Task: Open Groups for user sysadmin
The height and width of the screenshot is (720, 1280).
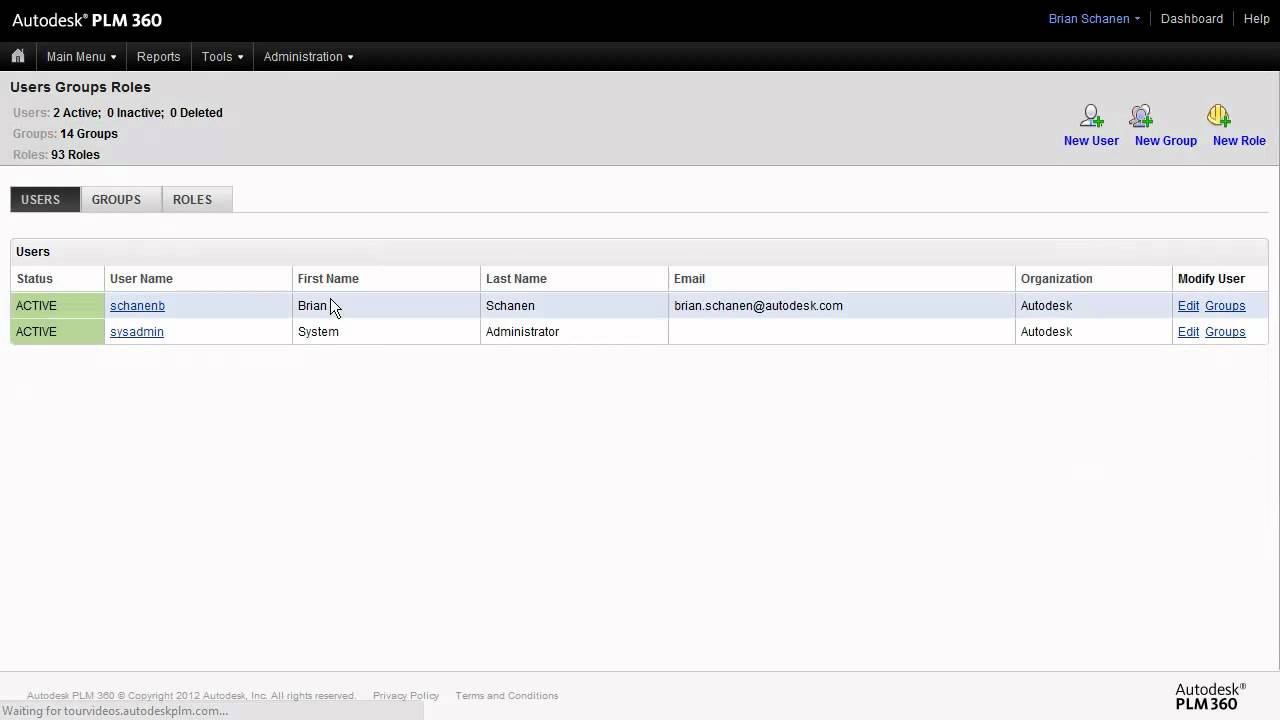Action: [x=1225, y=332]
